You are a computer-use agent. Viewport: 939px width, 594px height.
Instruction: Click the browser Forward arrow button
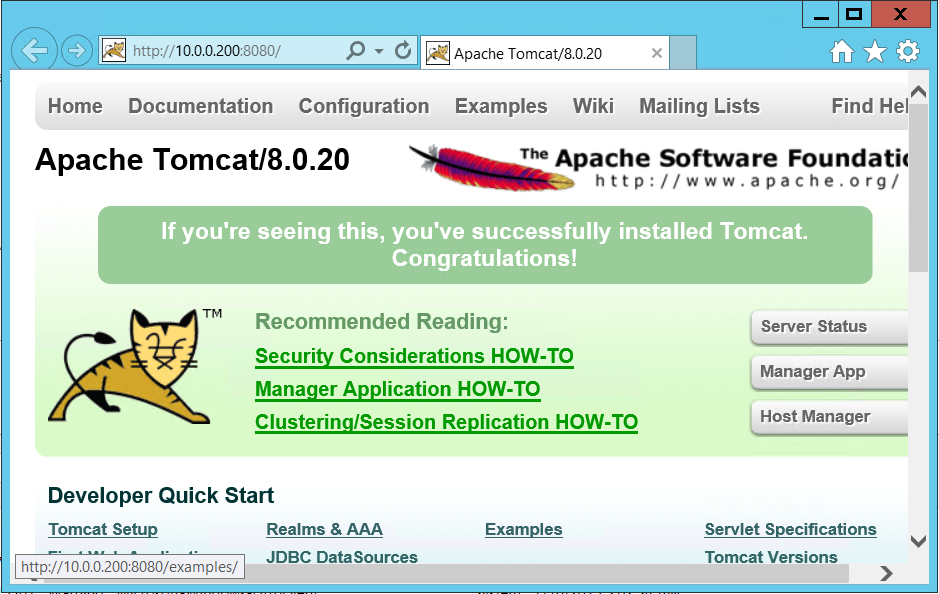tap(77, 51)
